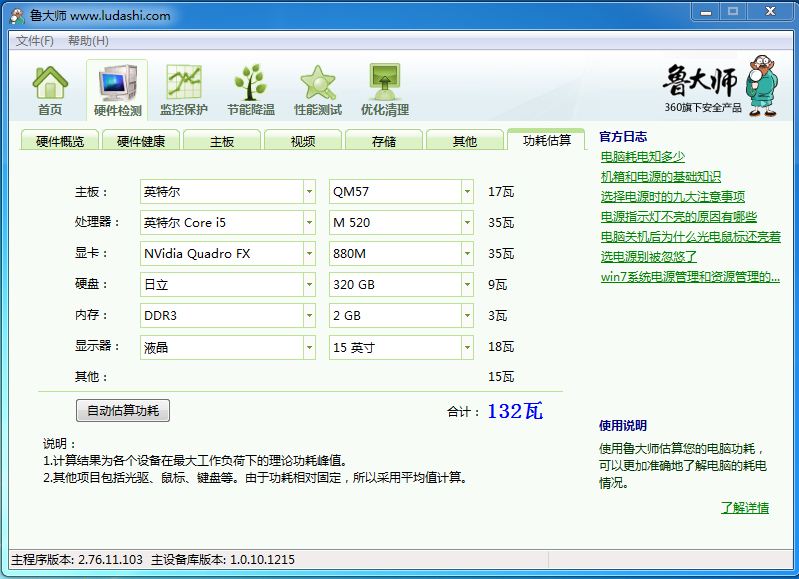Click the 主程序版本 status bar text

tap(77, 560)
